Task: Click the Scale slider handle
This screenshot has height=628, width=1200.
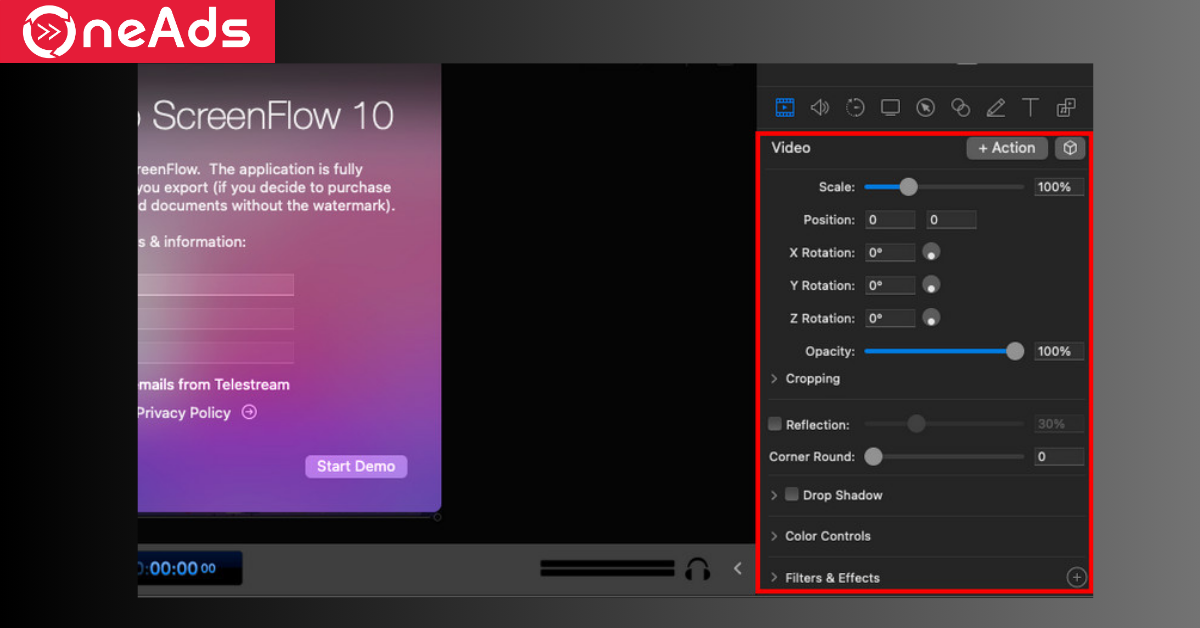Action: click(908, 186)
